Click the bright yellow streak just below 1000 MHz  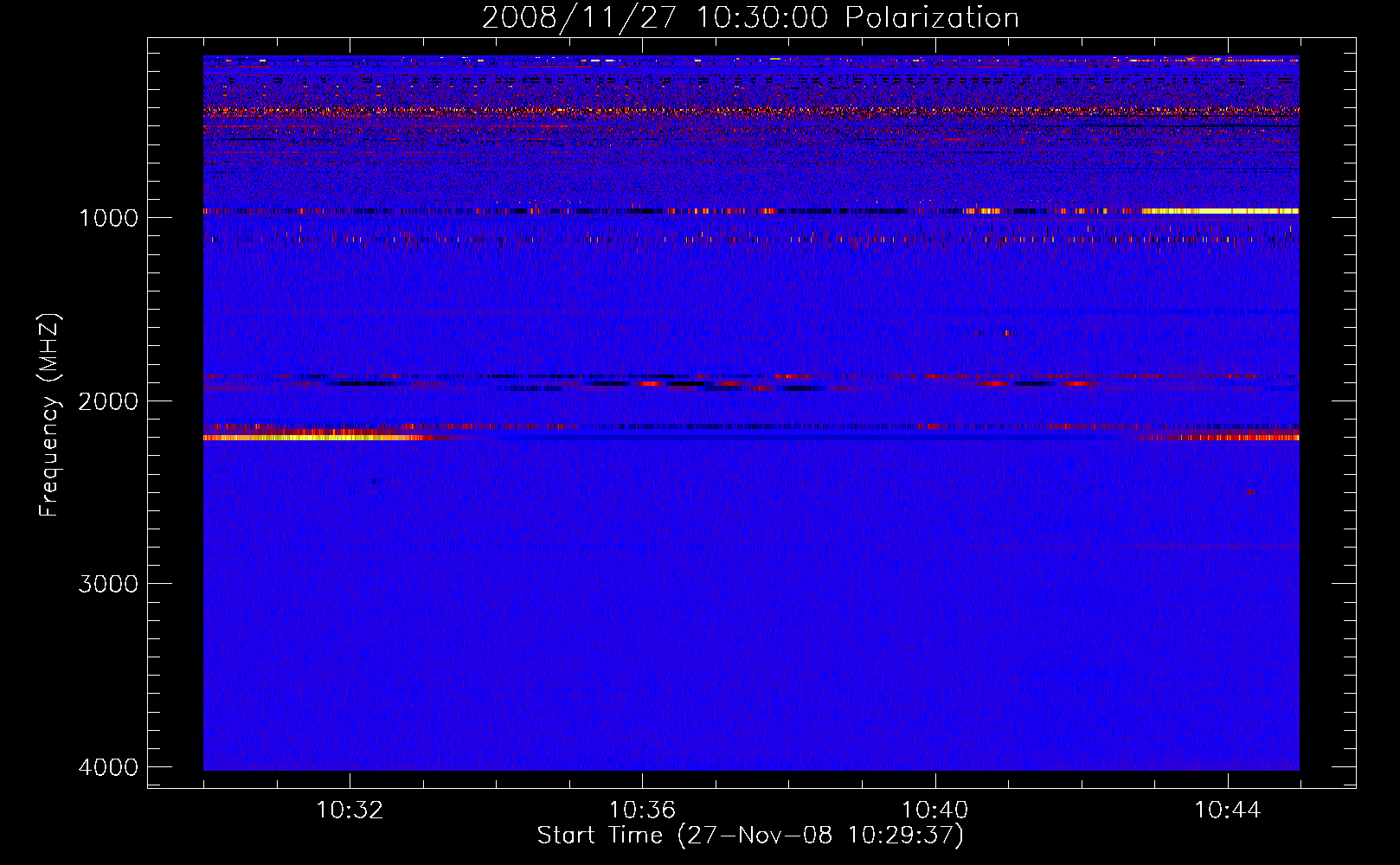pos(1220,211)
